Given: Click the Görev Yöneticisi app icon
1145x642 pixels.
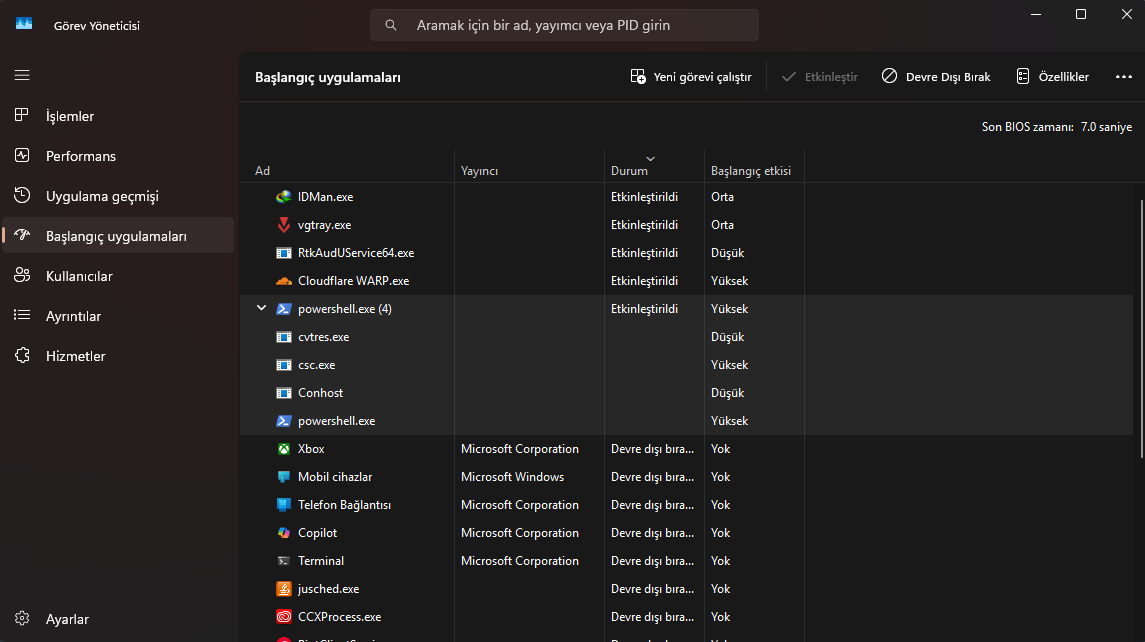Looking at the screenshot, I should tap(24, 25).
